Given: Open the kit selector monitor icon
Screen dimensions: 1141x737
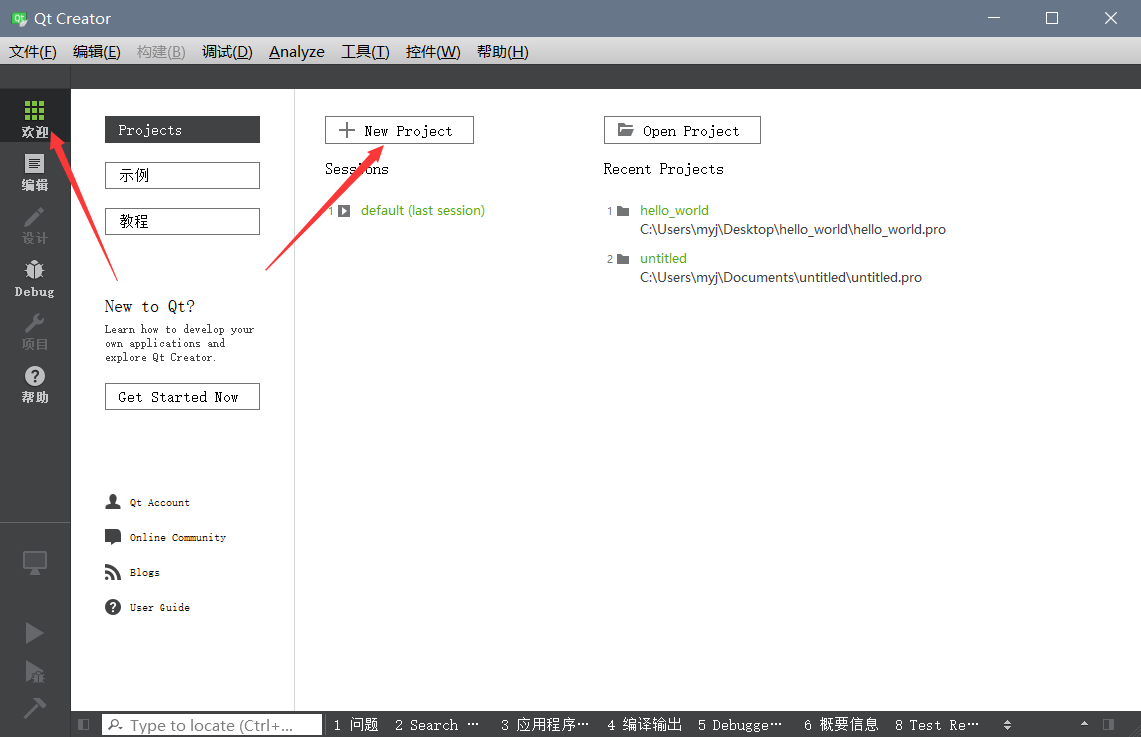Looking at the screenshot, I should (x=34, y=562).
